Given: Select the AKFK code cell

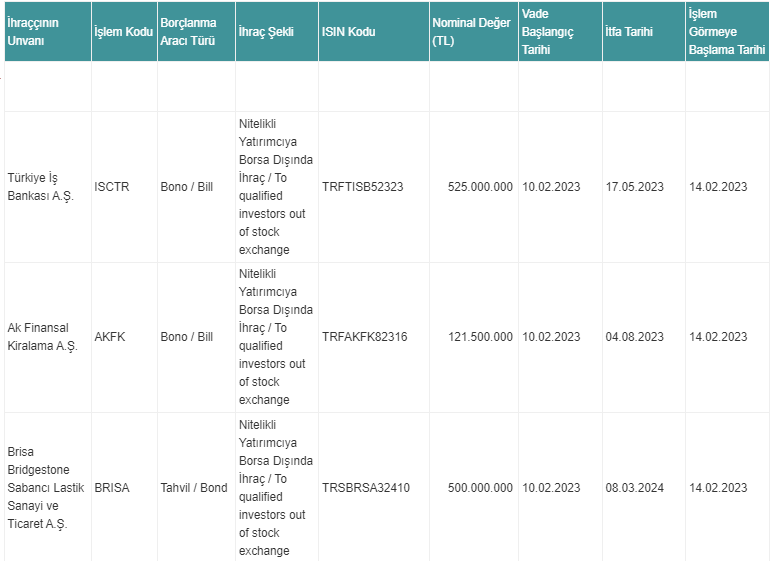Looking at the screenshot, I should tap(110, 337).
